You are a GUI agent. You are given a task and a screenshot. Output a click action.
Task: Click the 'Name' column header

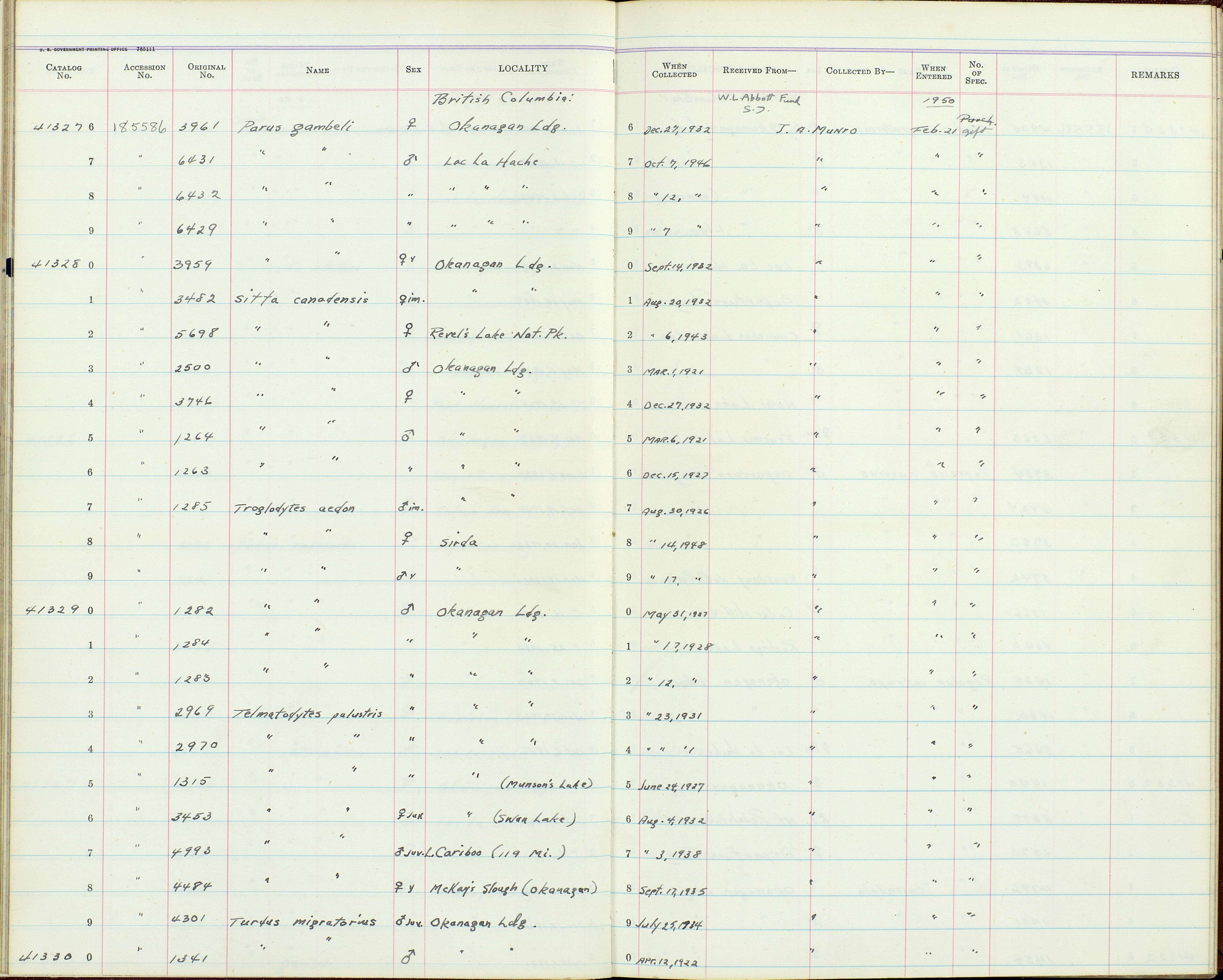pos(317,71)
